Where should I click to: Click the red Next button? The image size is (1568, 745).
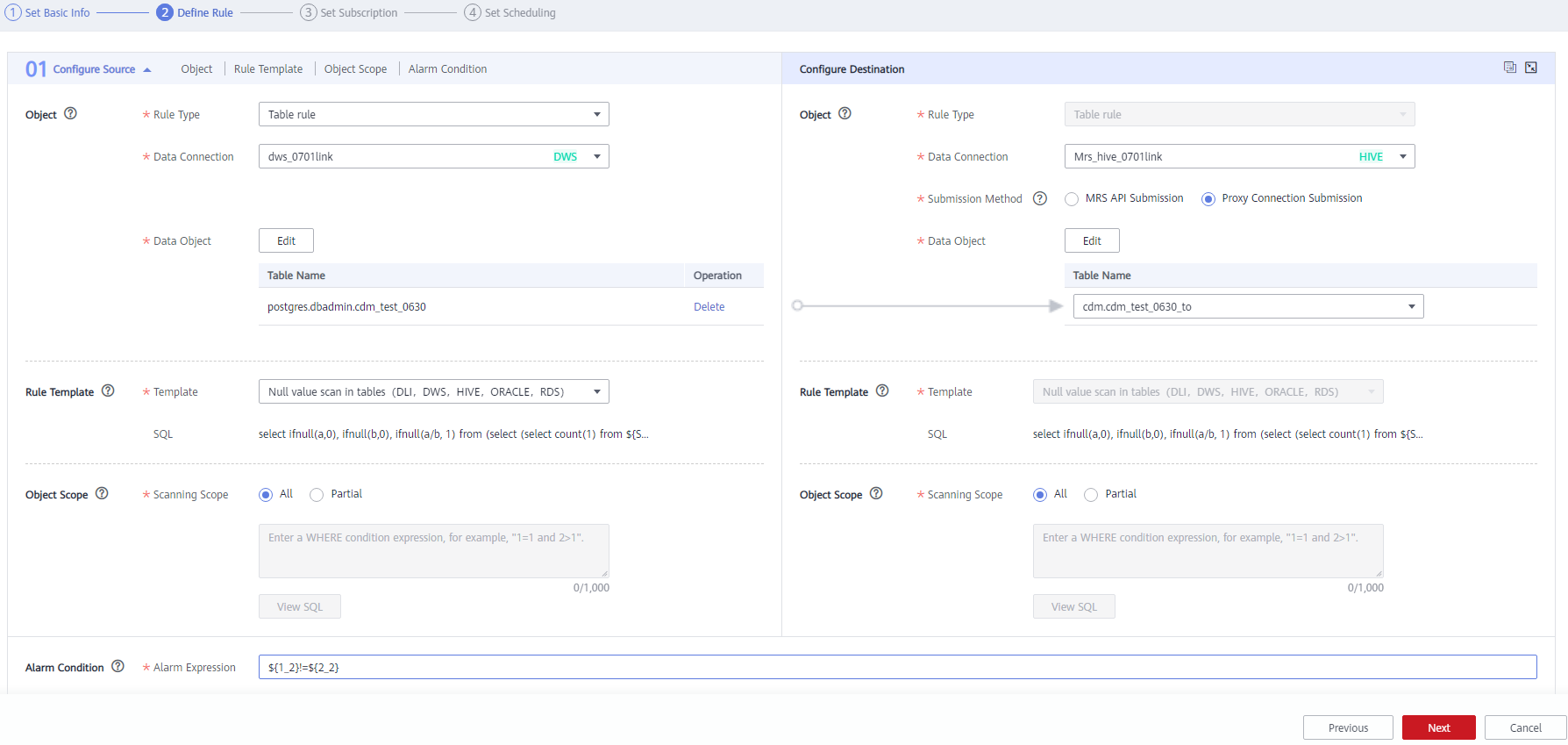pos(1439,727)
